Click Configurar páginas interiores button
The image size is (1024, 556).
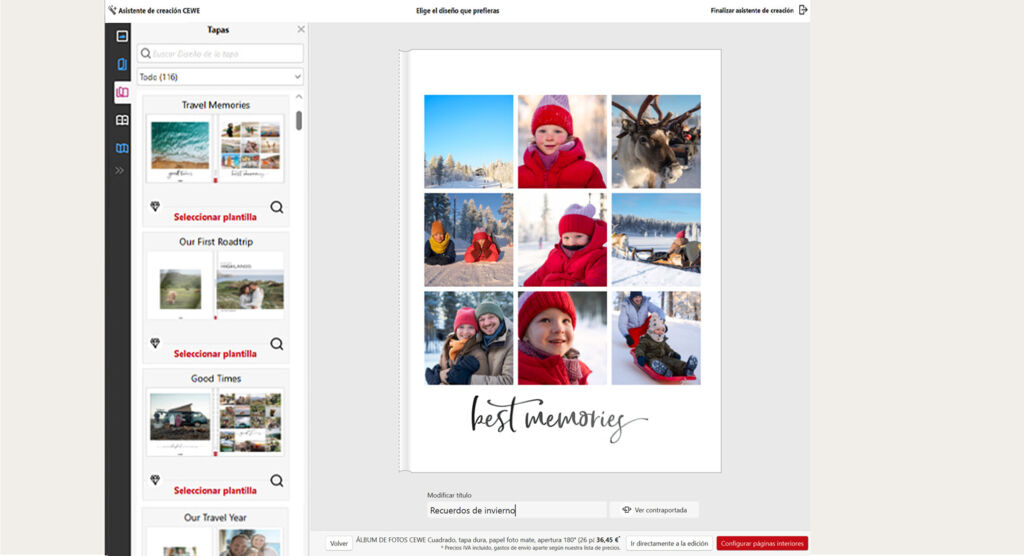762,544
